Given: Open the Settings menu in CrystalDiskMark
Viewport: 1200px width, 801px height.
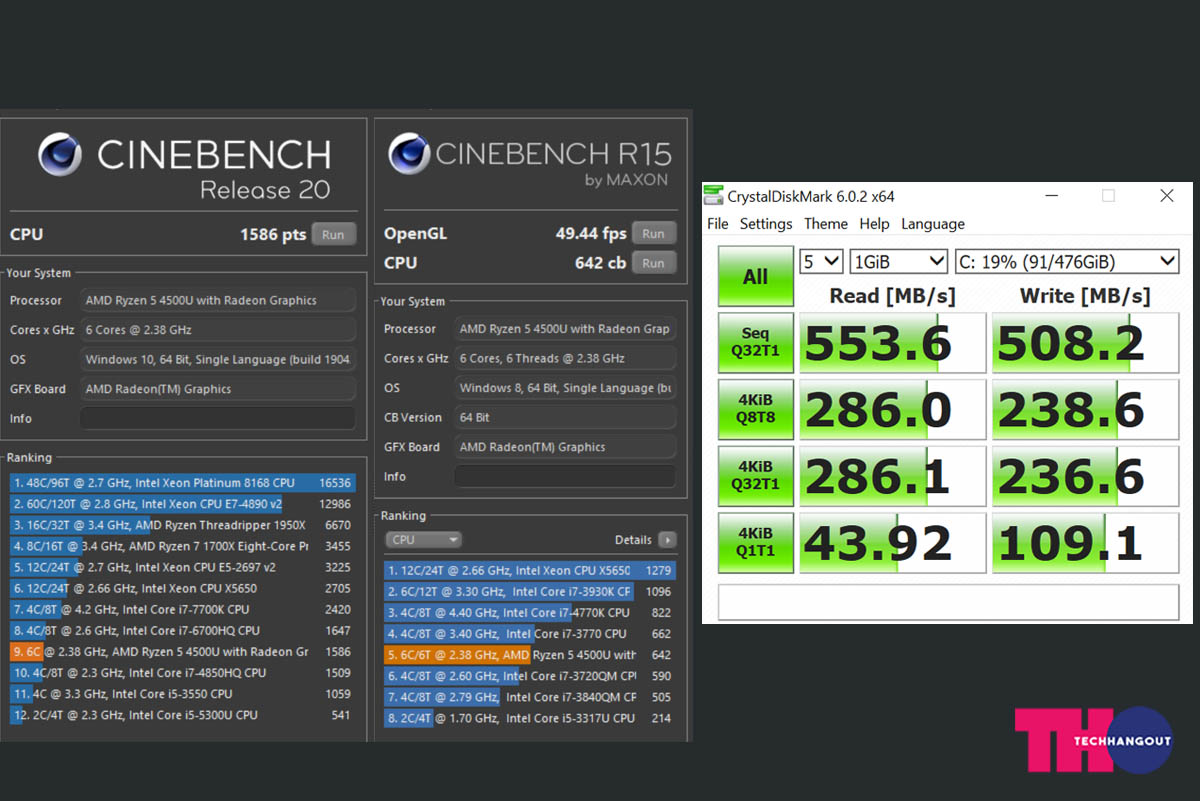Looking at the screenshot, I should tap(766, 224).
